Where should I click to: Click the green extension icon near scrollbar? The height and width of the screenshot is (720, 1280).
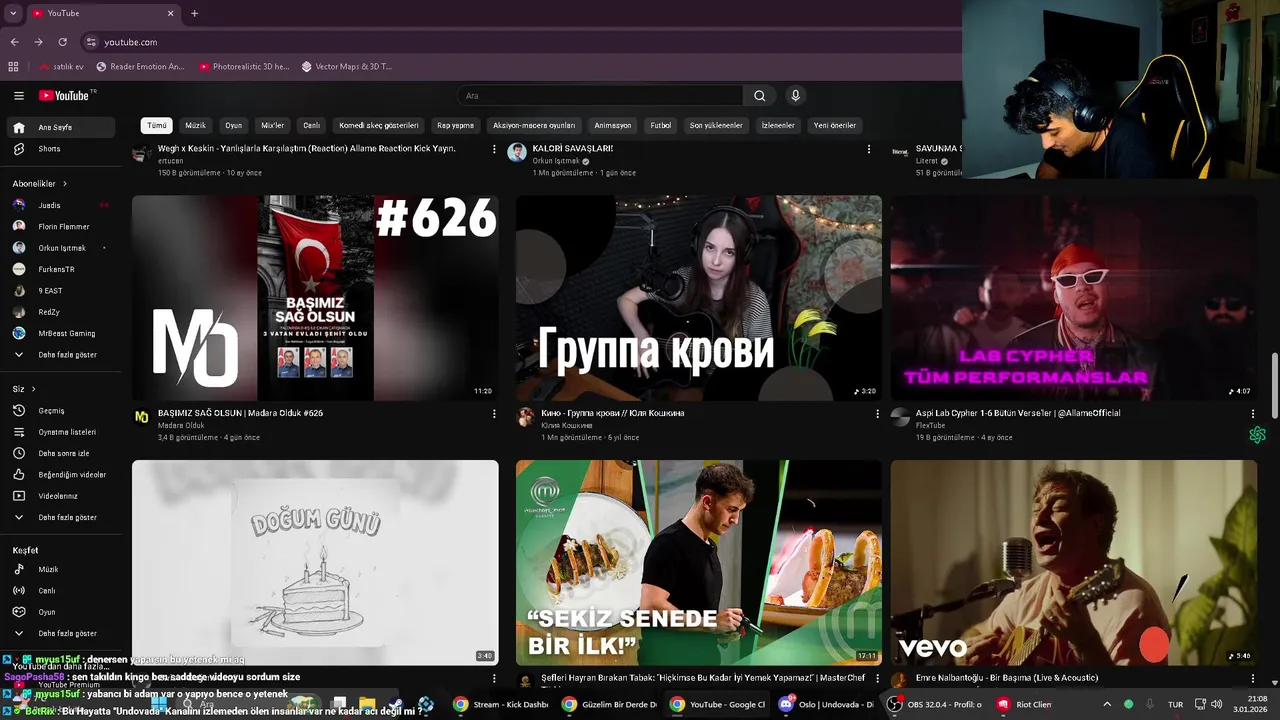(x=1258, y=435)
